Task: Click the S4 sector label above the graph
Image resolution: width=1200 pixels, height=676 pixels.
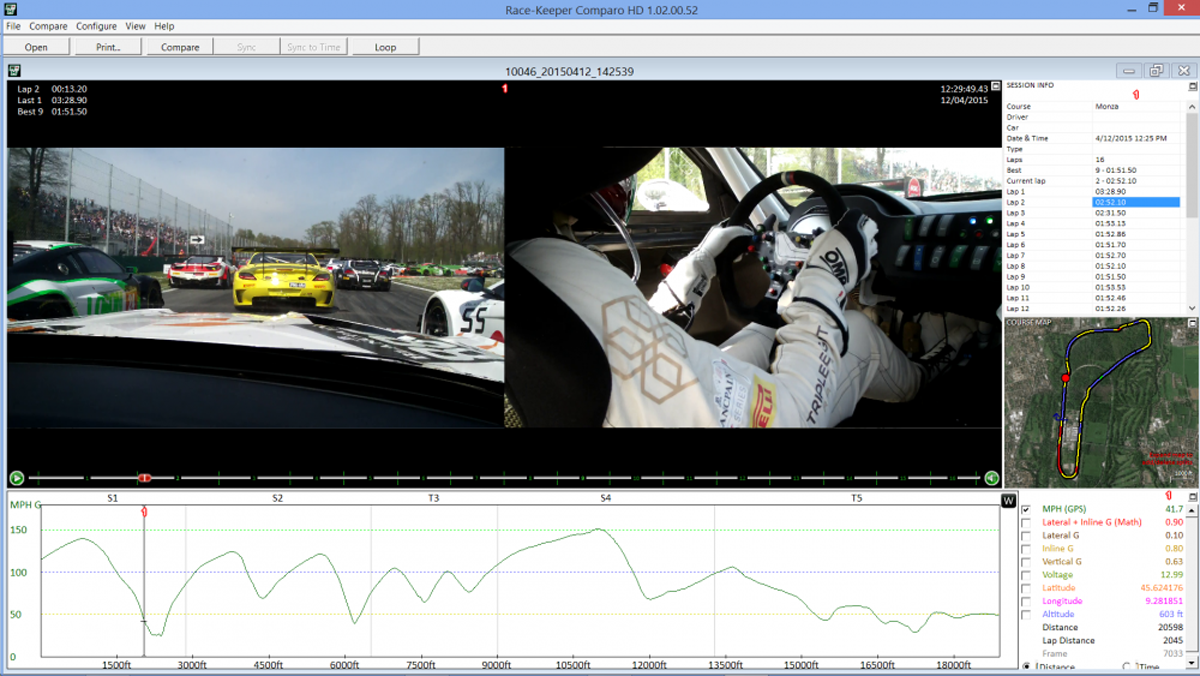Action: click(605, 498)
